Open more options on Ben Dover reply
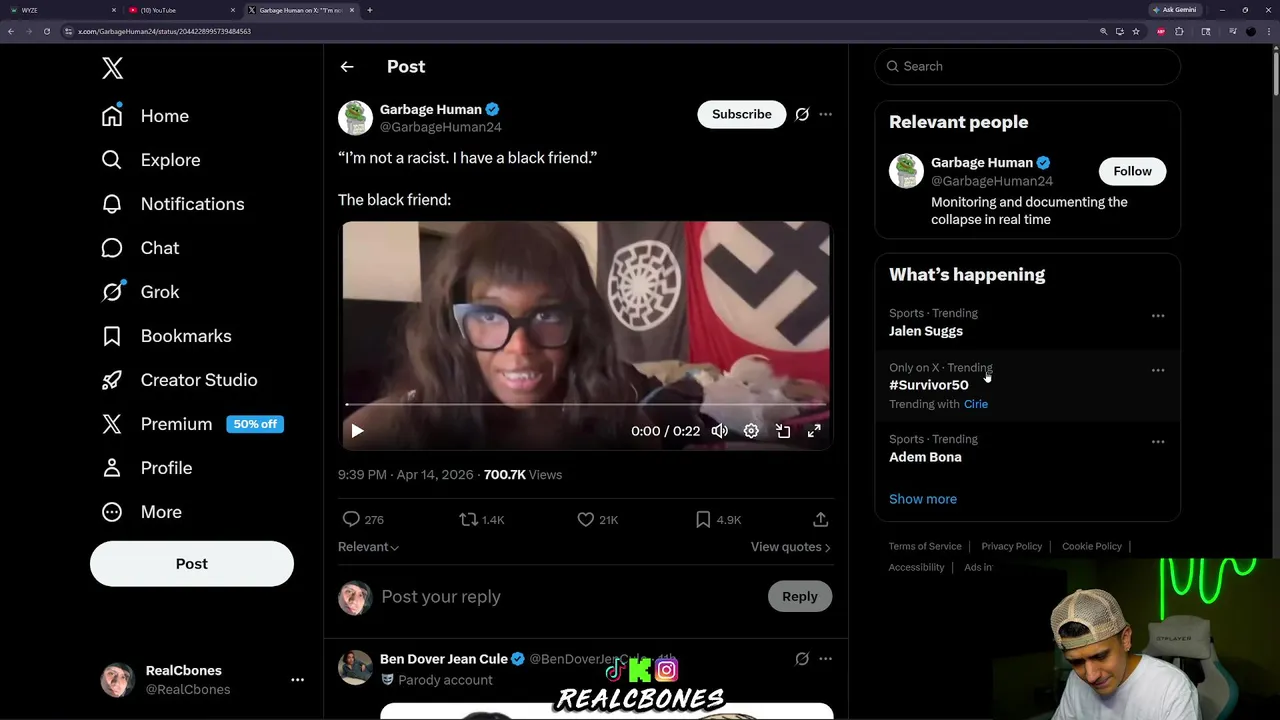The image size is (1280, 720). point(825,659)
